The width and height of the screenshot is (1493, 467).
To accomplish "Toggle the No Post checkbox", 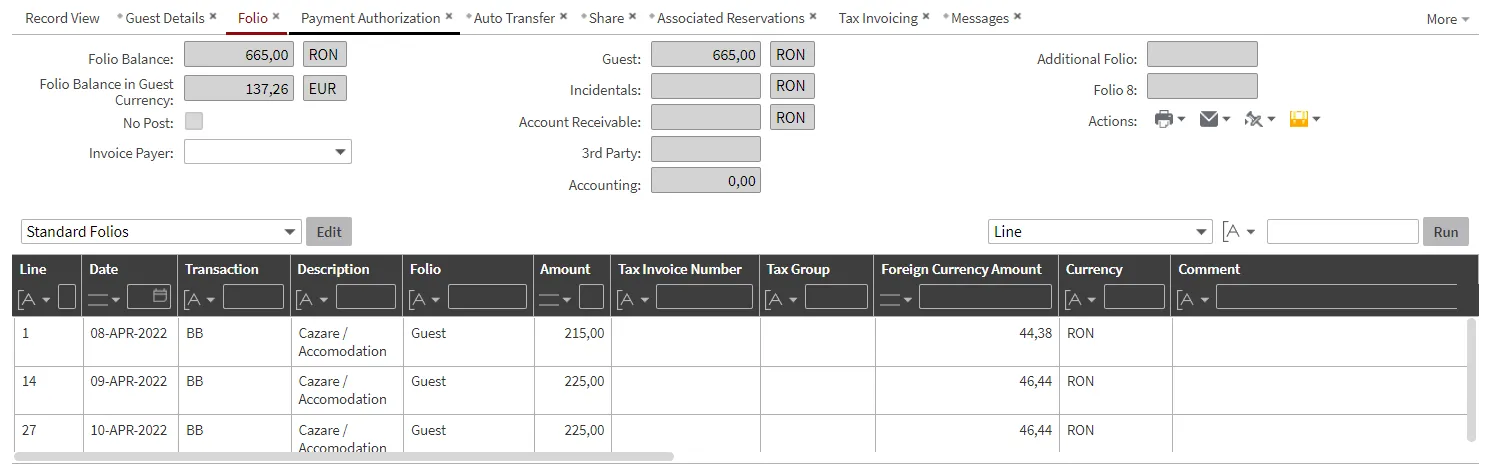I will click(x=194, y=122).
